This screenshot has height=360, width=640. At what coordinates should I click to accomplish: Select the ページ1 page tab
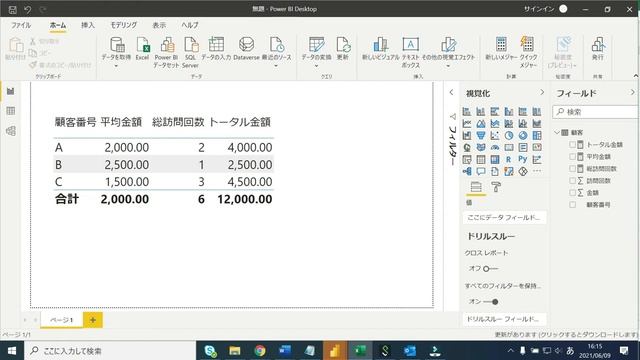(x=62, y=320)
